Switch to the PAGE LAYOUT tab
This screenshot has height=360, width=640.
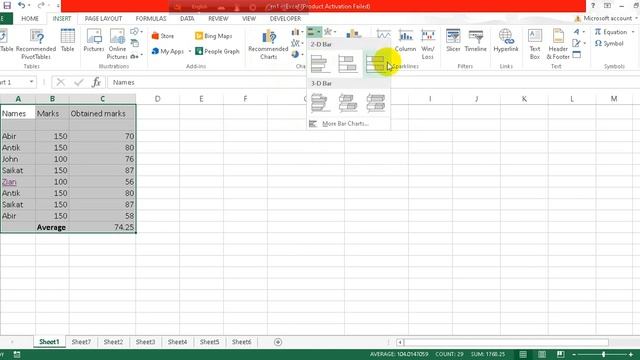(103, 19)
